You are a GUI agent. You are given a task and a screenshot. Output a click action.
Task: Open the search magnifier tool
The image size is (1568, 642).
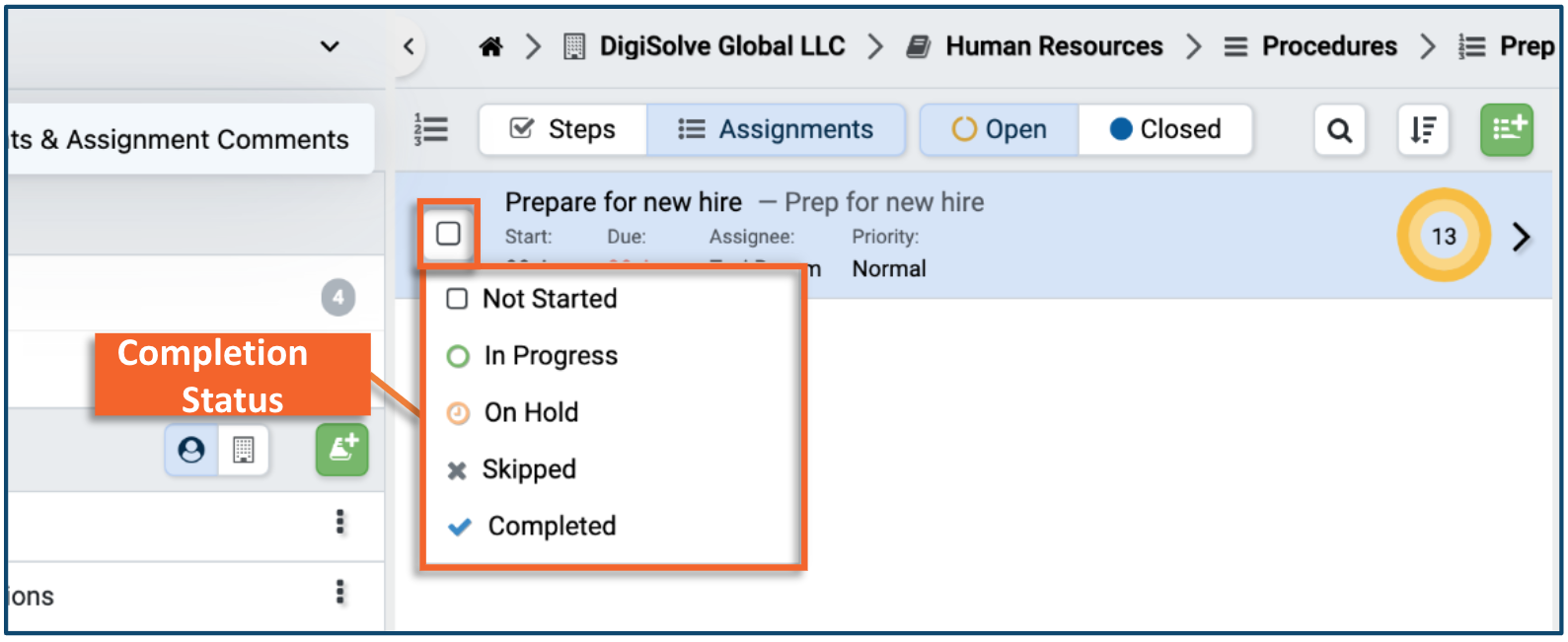(x=1339, y=130)
